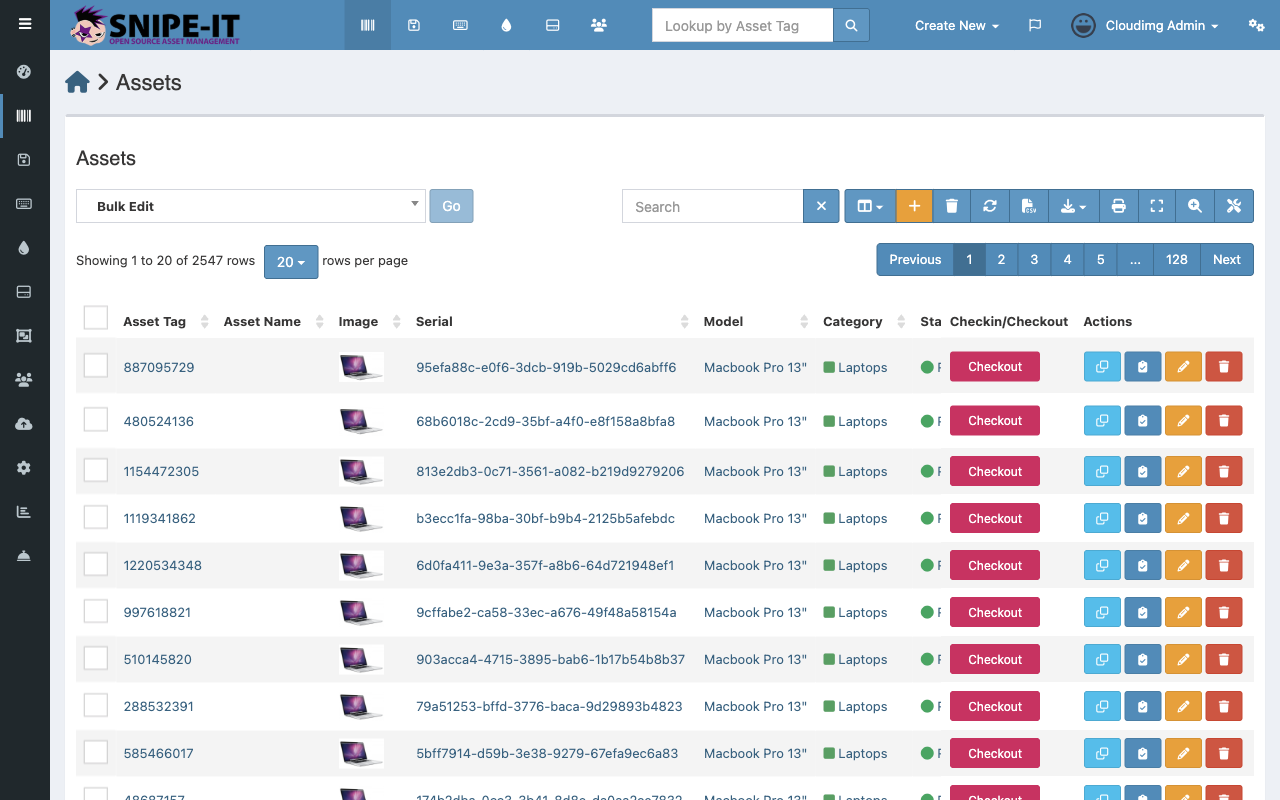
Task: Open Components from the left sidebar
Action: 24,292
